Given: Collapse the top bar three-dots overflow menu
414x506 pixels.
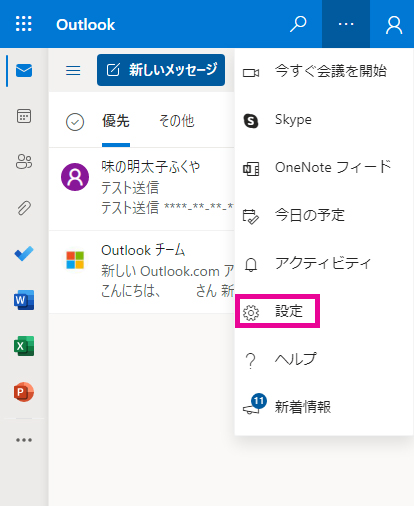Looking at the screenshot, I should [346, 24].
